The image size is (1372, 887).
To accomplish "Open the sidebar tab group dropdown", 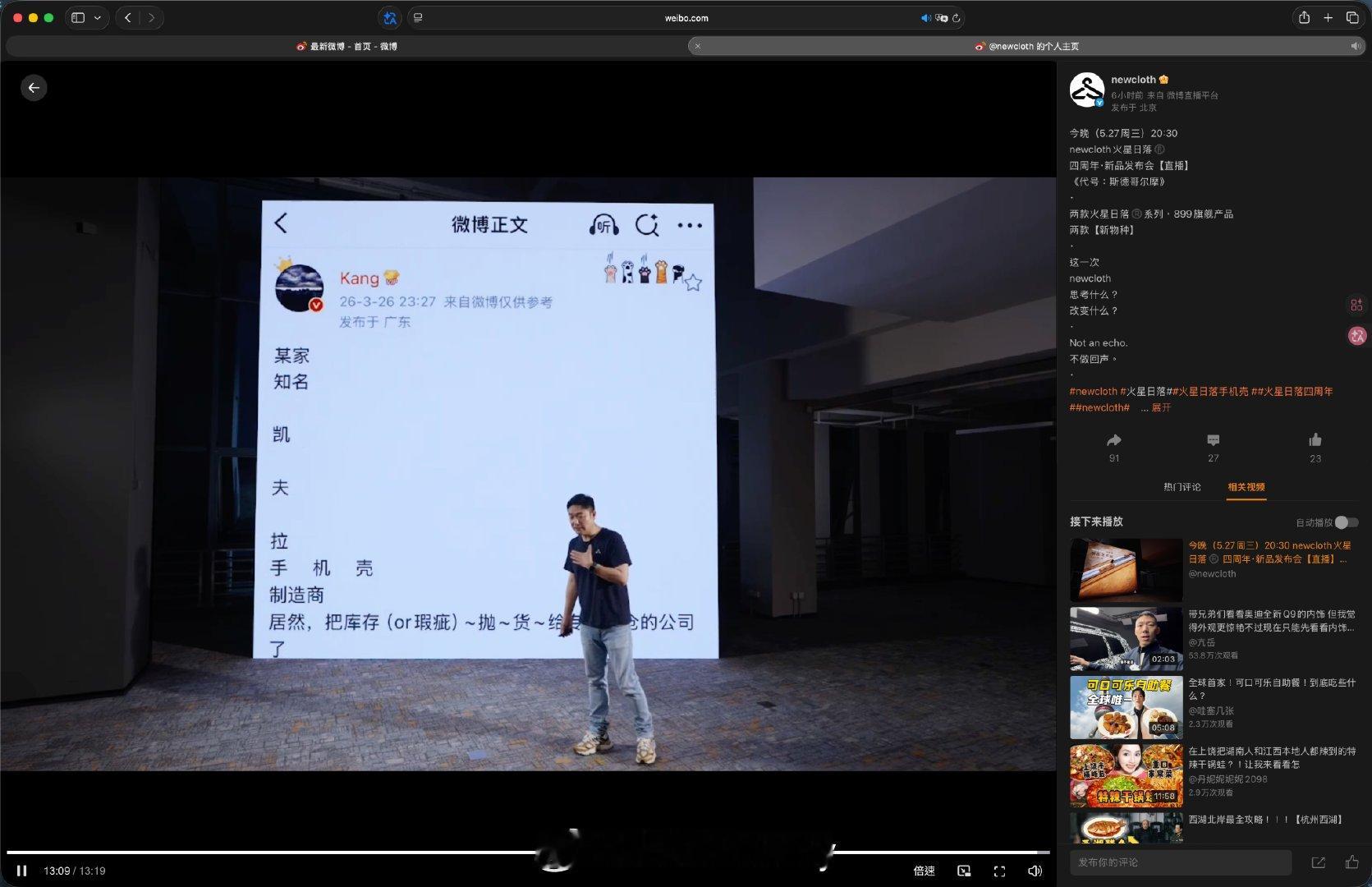I will [x=98, y=18].
